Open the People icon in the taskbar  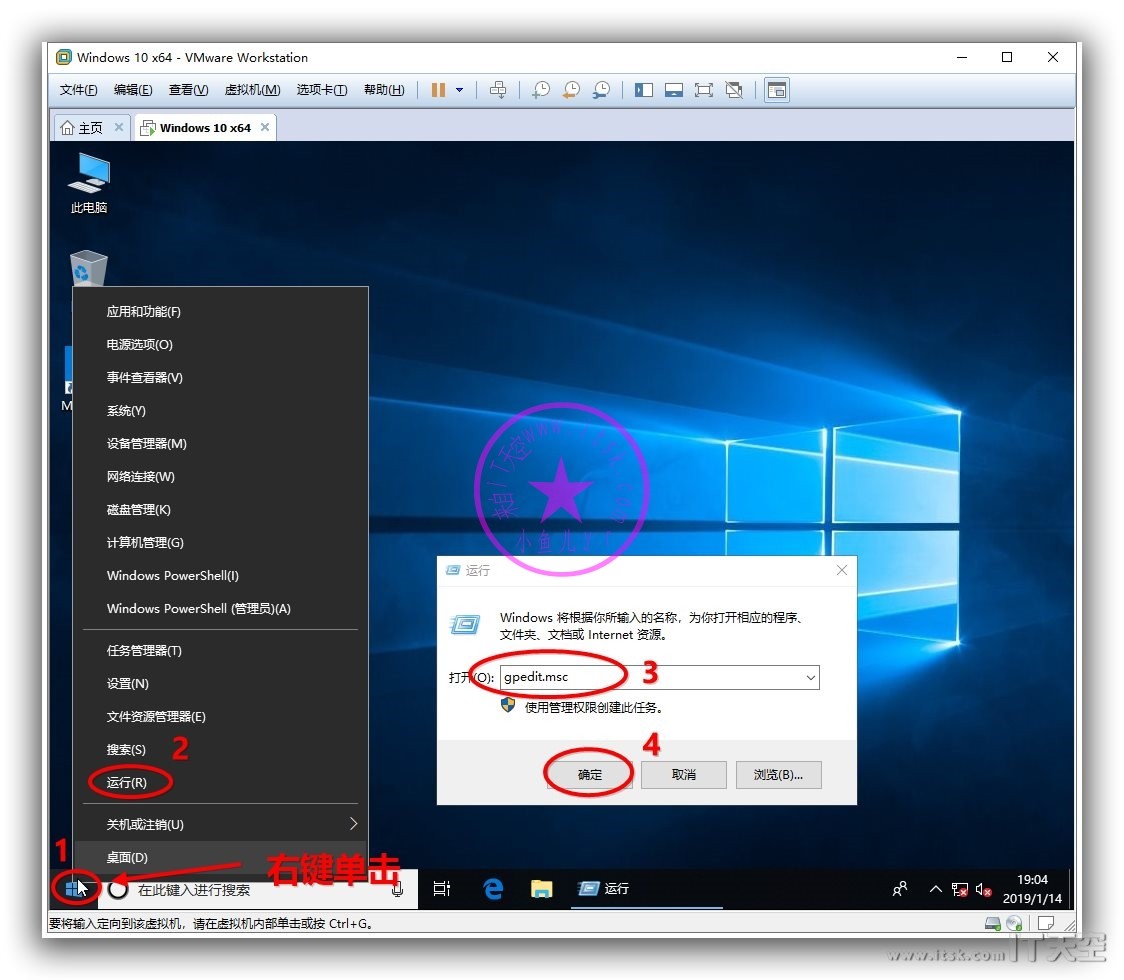coord(900,889)
